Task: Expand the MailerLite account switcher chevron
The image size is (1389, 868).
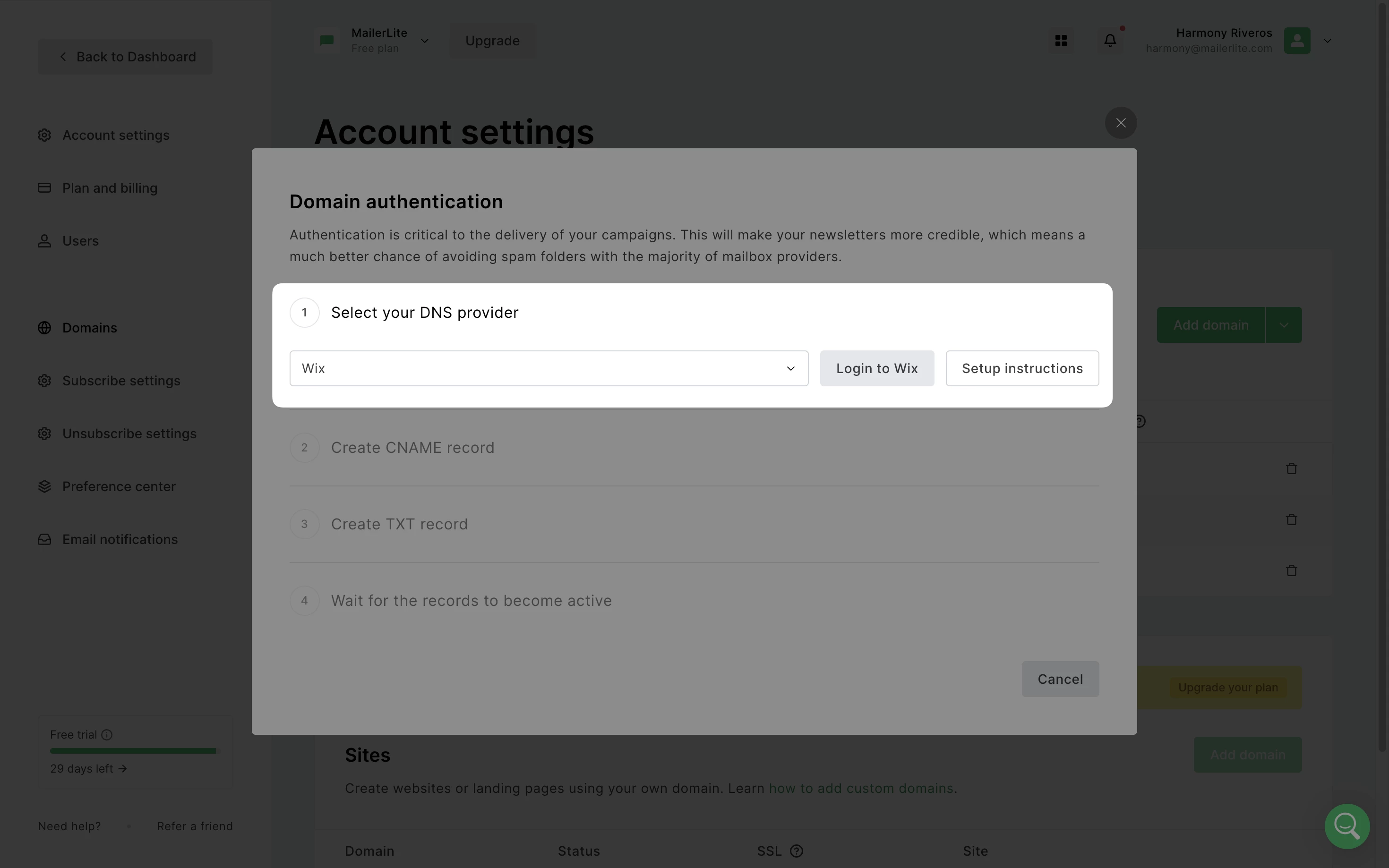Action: tap(424, 41)
